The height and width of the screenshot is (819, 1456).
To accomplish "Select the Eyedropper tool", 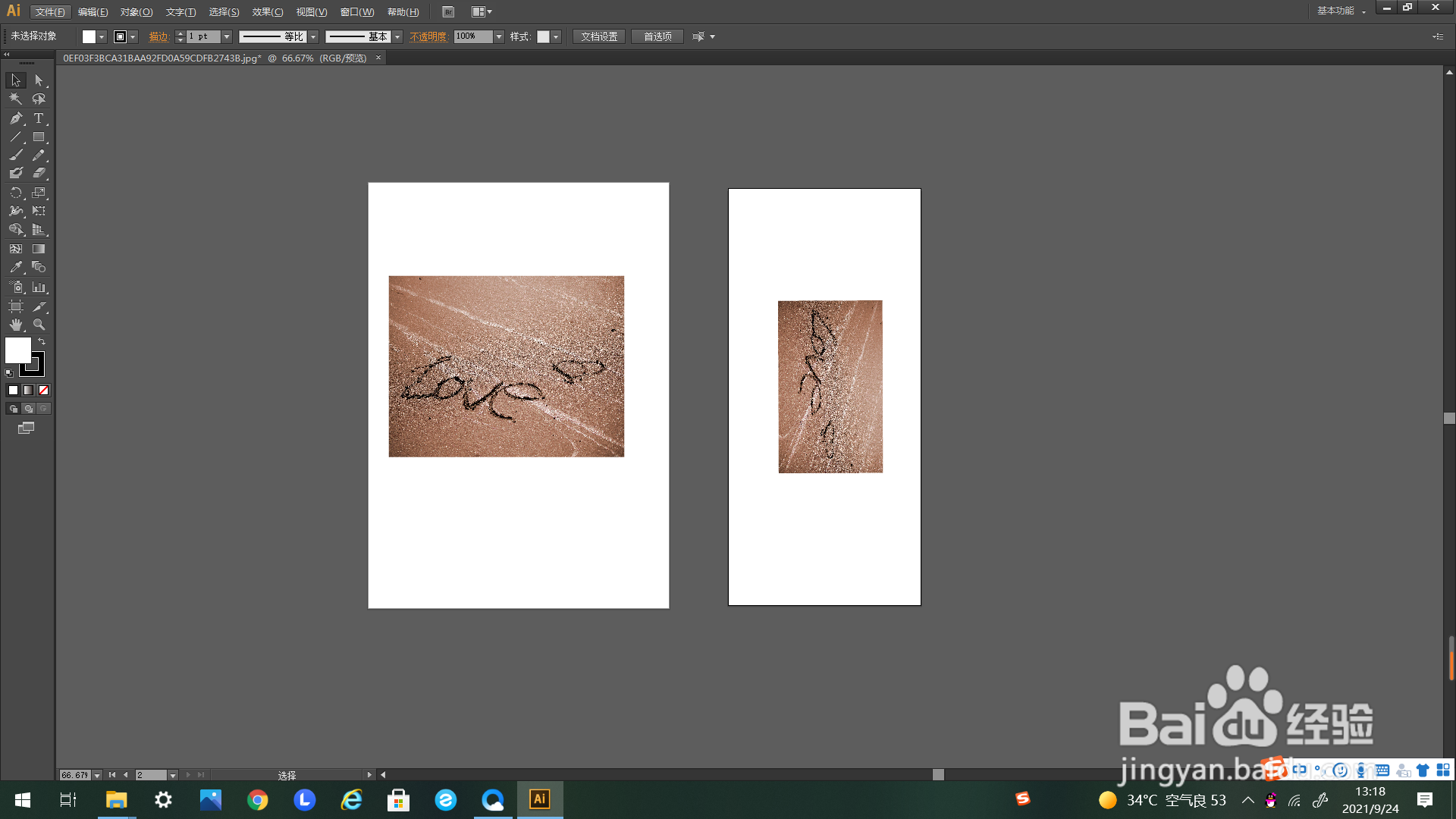I will click(16, 268).
